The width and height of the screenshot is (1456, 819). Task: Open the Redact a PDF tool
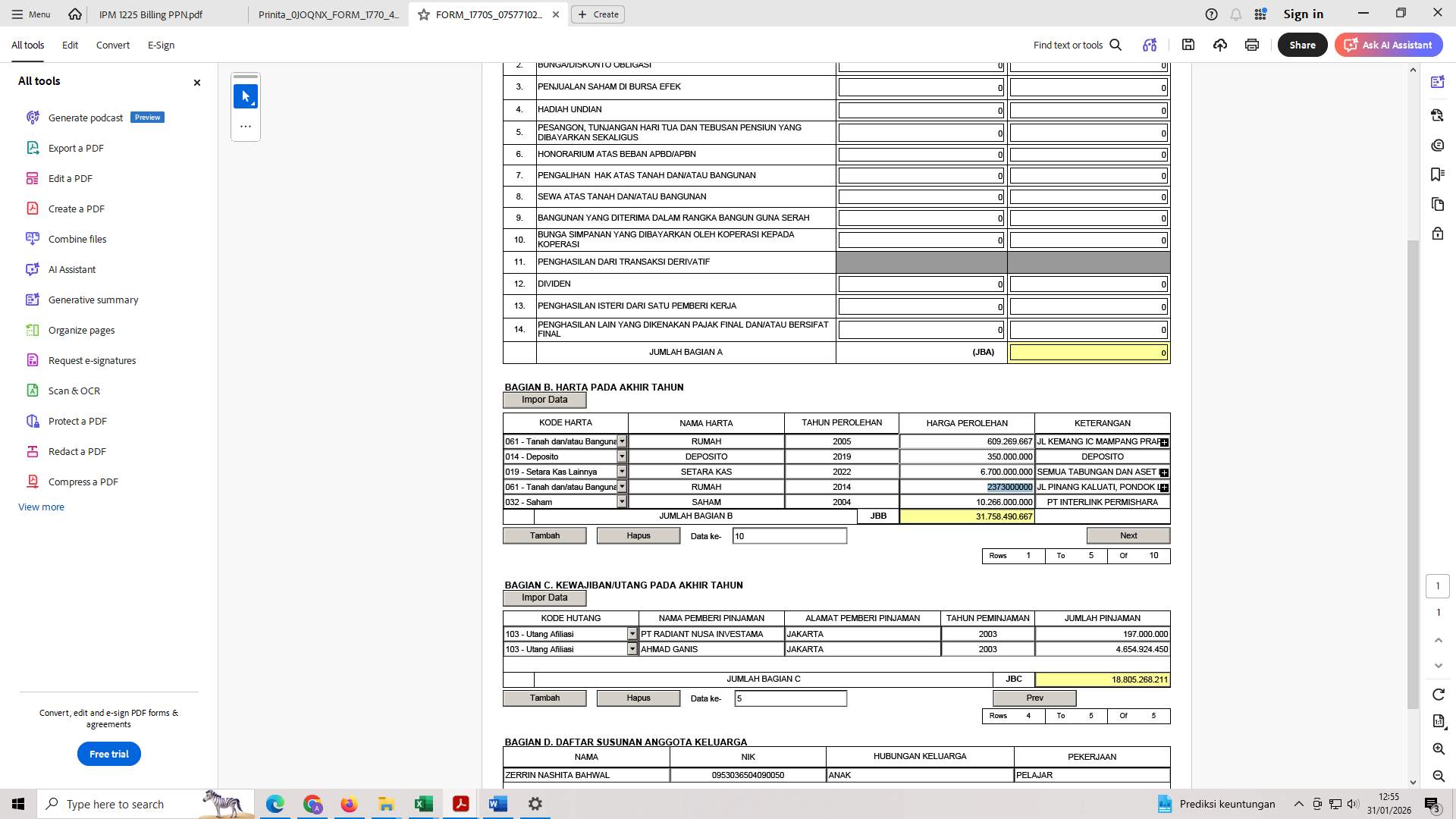[x=75, y=451]
